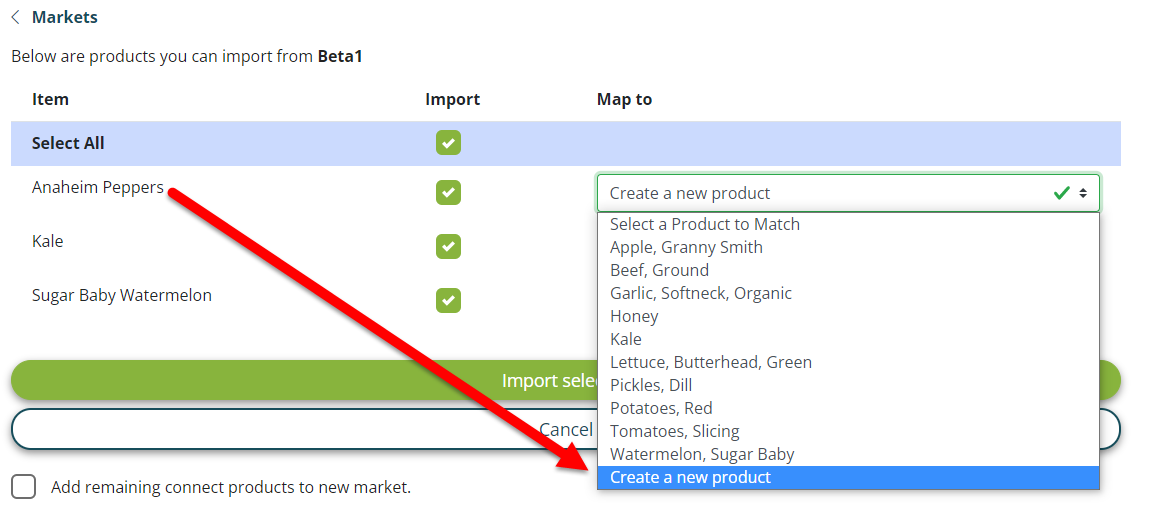
Task: Click the back chevron beside Markets
Action: click(x=16, y=18)
